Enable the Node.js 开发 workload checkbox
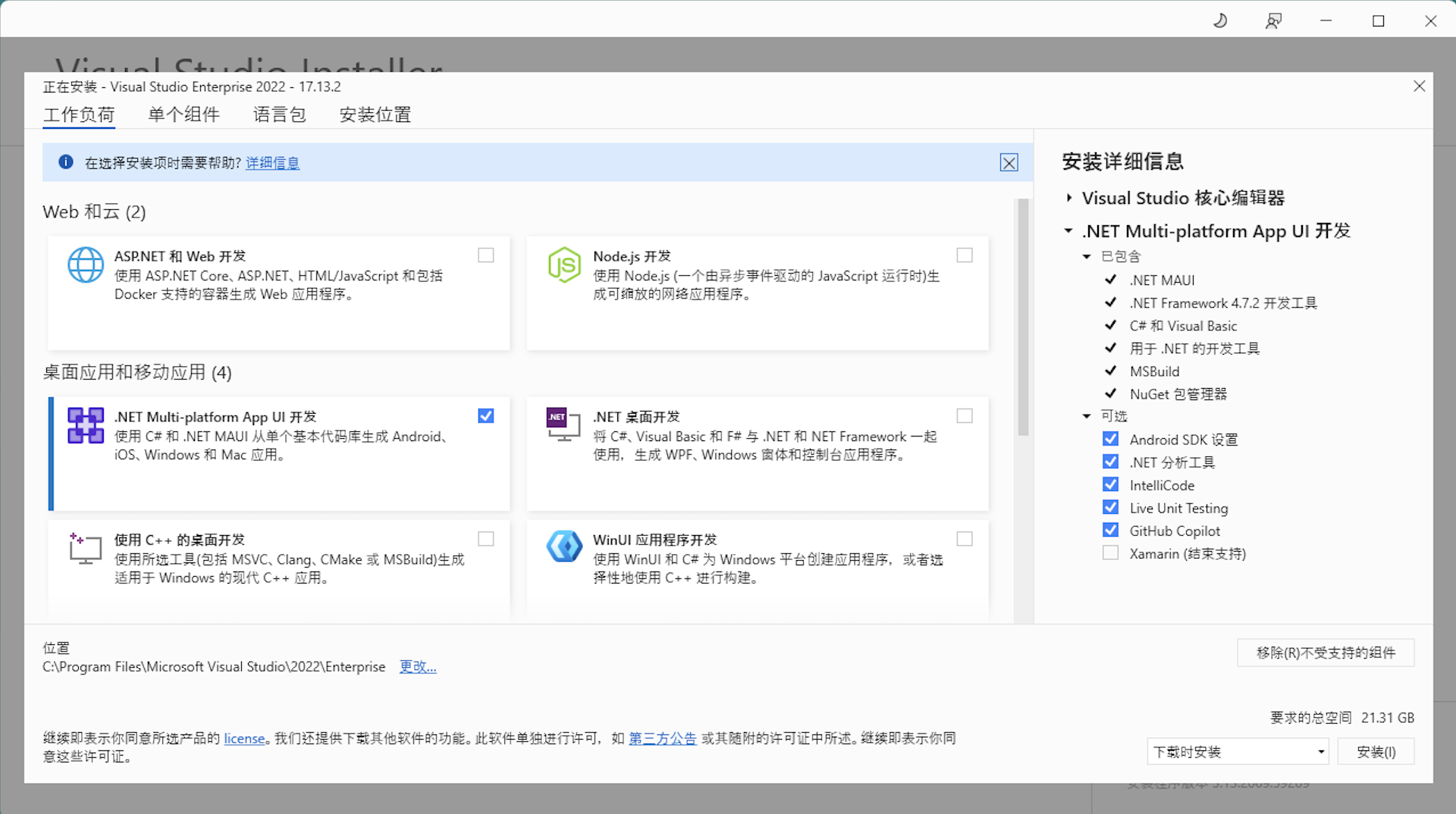 965,255
